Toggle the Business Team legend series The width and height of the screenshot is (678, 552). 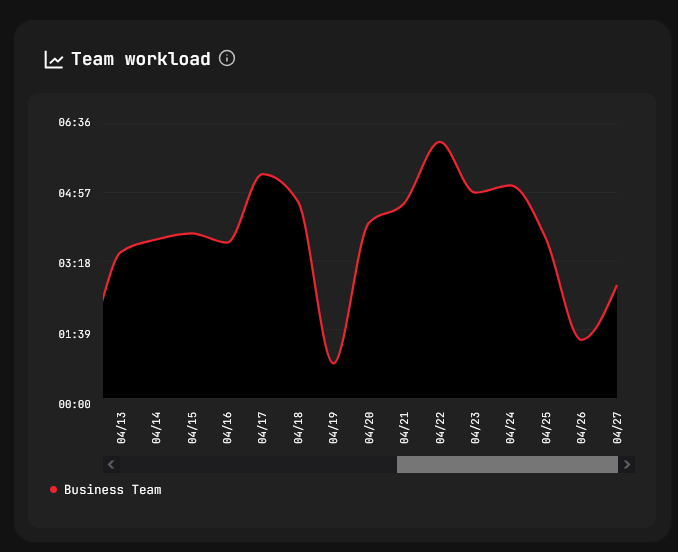coord(112,490)
